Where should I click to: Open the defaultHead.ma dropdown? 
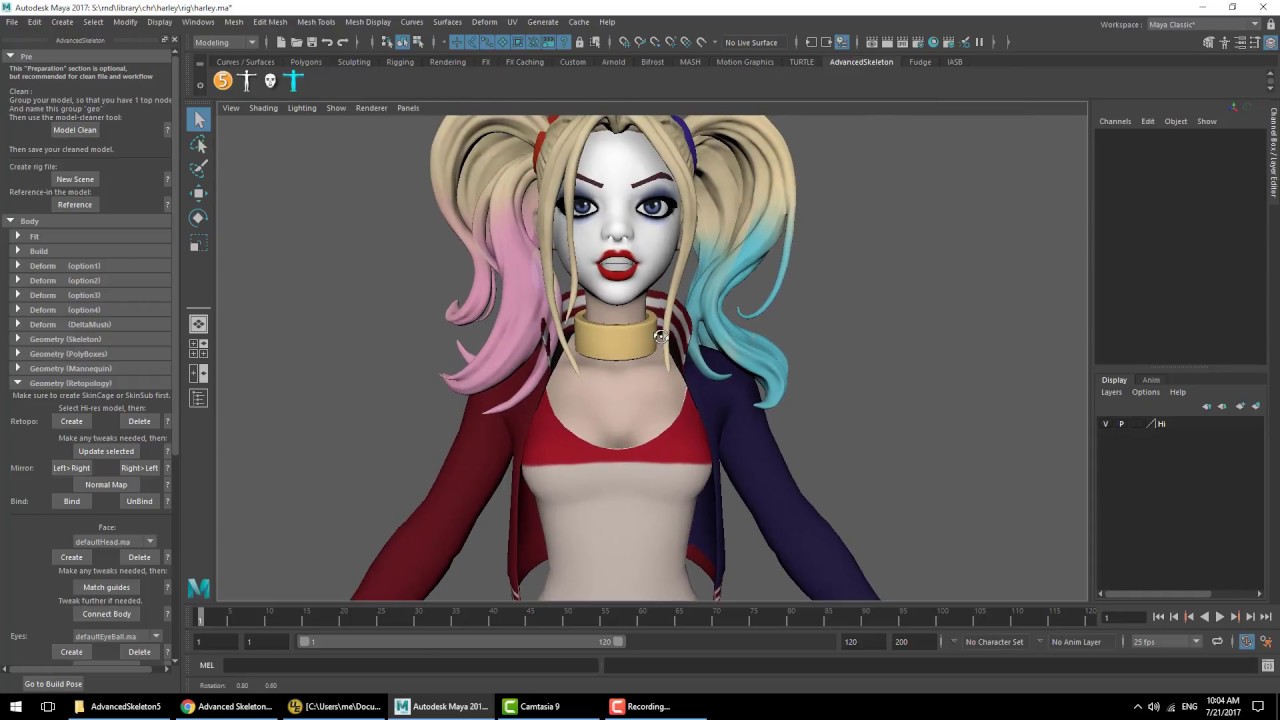(x=114, y=542)
